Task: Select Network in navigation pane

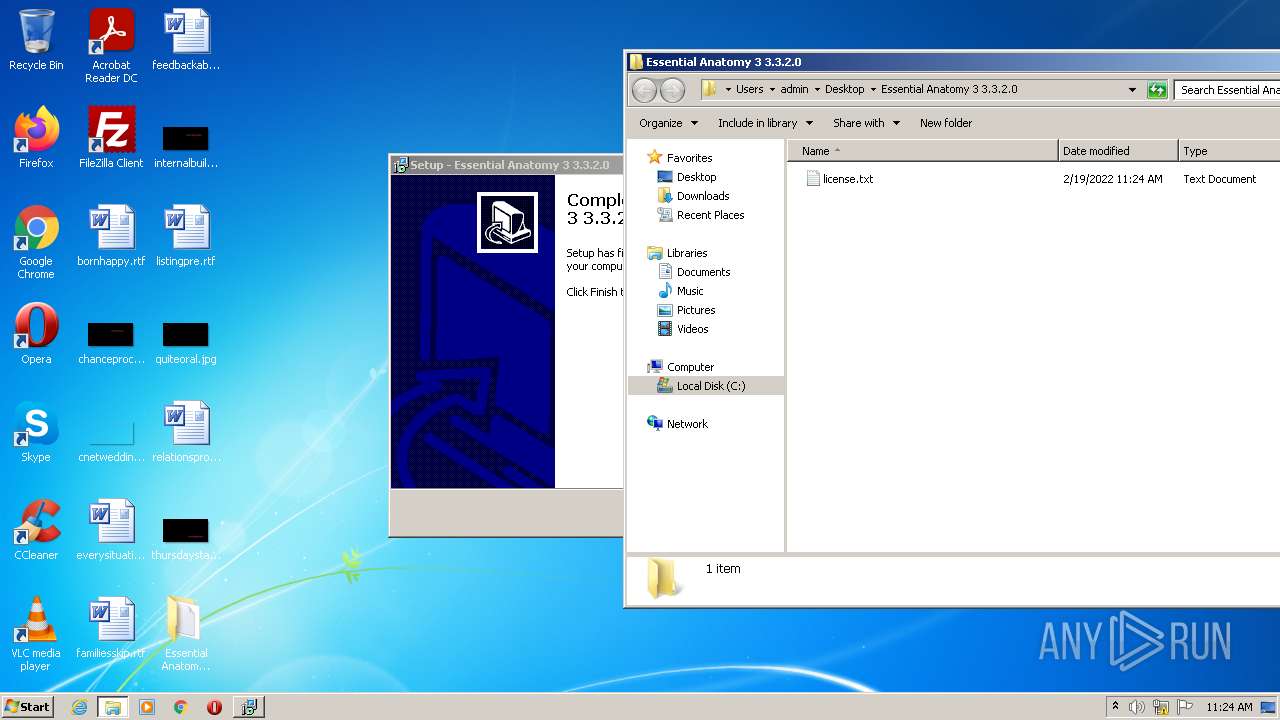Action: click(x=687, y=424)
